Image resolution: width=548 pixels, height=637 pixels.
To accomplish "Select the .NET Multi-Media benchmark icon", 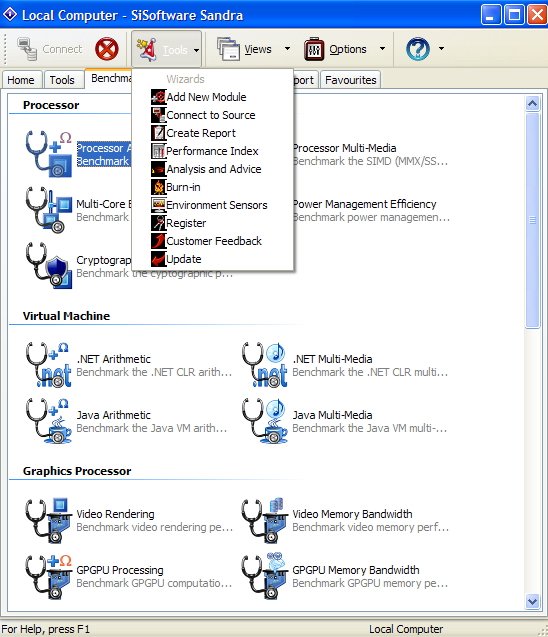I will pyautogui.click(x=265, y=365).
